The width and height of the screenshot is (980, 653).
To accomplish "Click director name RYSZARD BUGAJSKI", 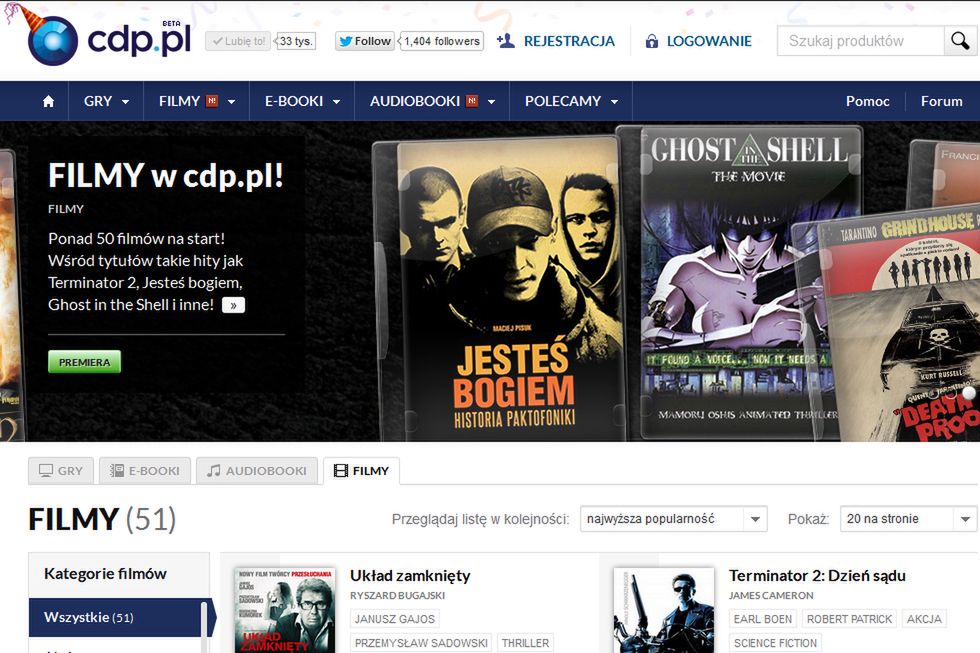I will 398,596.
